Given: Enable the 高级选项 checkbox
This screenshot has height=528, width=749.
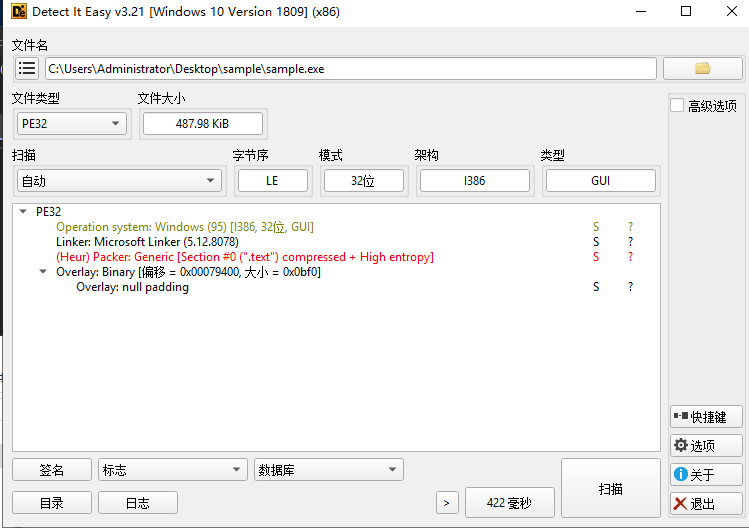Looking at the screenshot, I should point(677,105).
